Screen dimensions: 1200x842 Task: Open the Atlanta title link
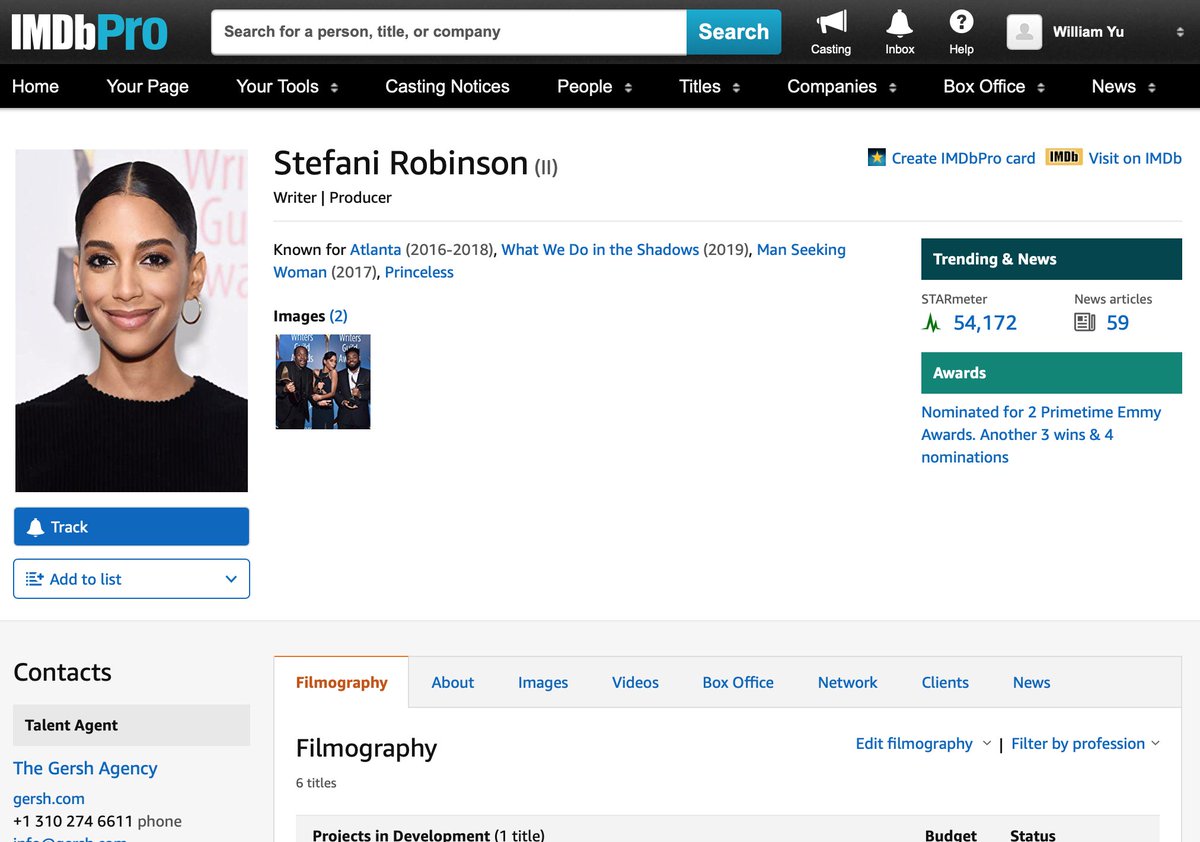375,249
